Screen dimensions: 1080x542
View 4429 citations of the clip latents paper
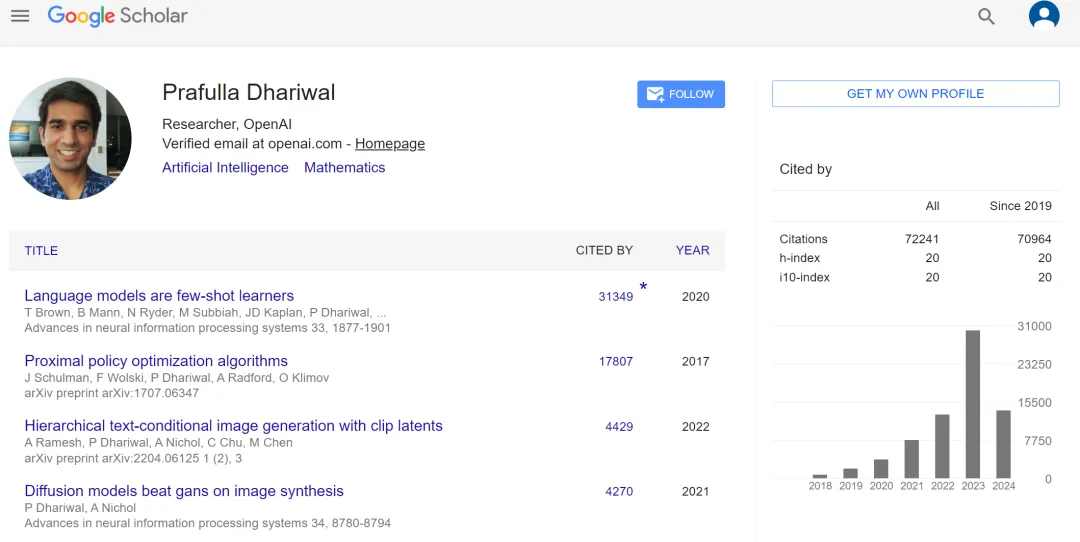(x=619, y=427)
